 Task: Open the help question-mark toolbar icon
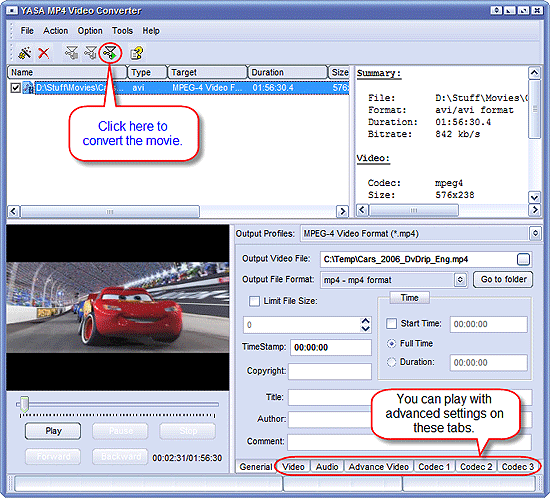pos(136,53)
